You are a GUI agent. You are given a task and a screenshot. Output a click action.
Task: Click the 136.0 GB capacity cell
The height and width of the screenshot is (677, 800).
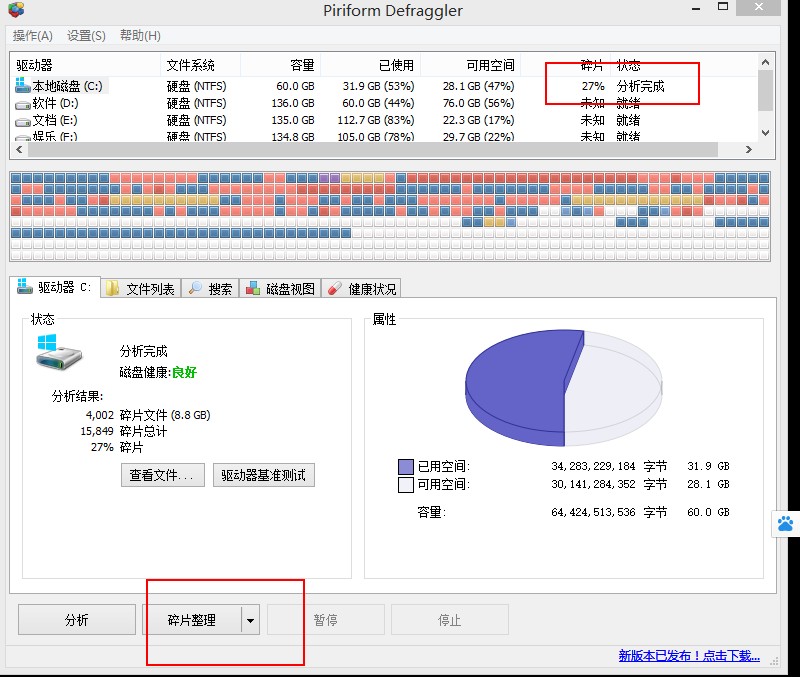[x=293, y=104]
